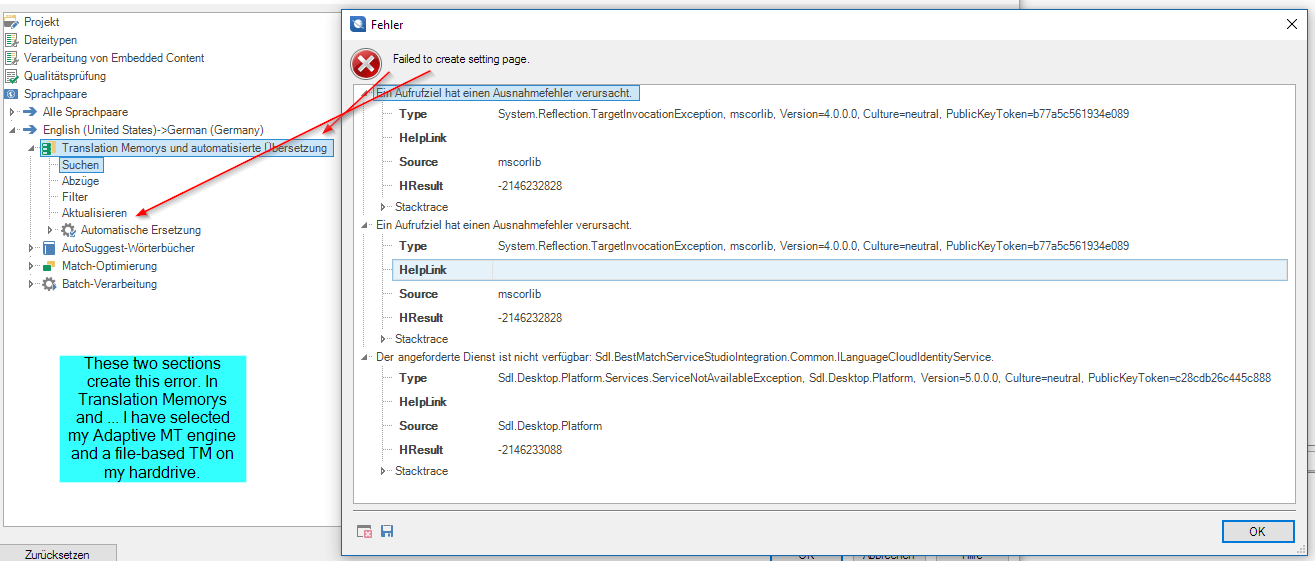The image size is (1315, 561).
Task: Select Batch-Verarbeitung
Action: click(x=109, y=284)
